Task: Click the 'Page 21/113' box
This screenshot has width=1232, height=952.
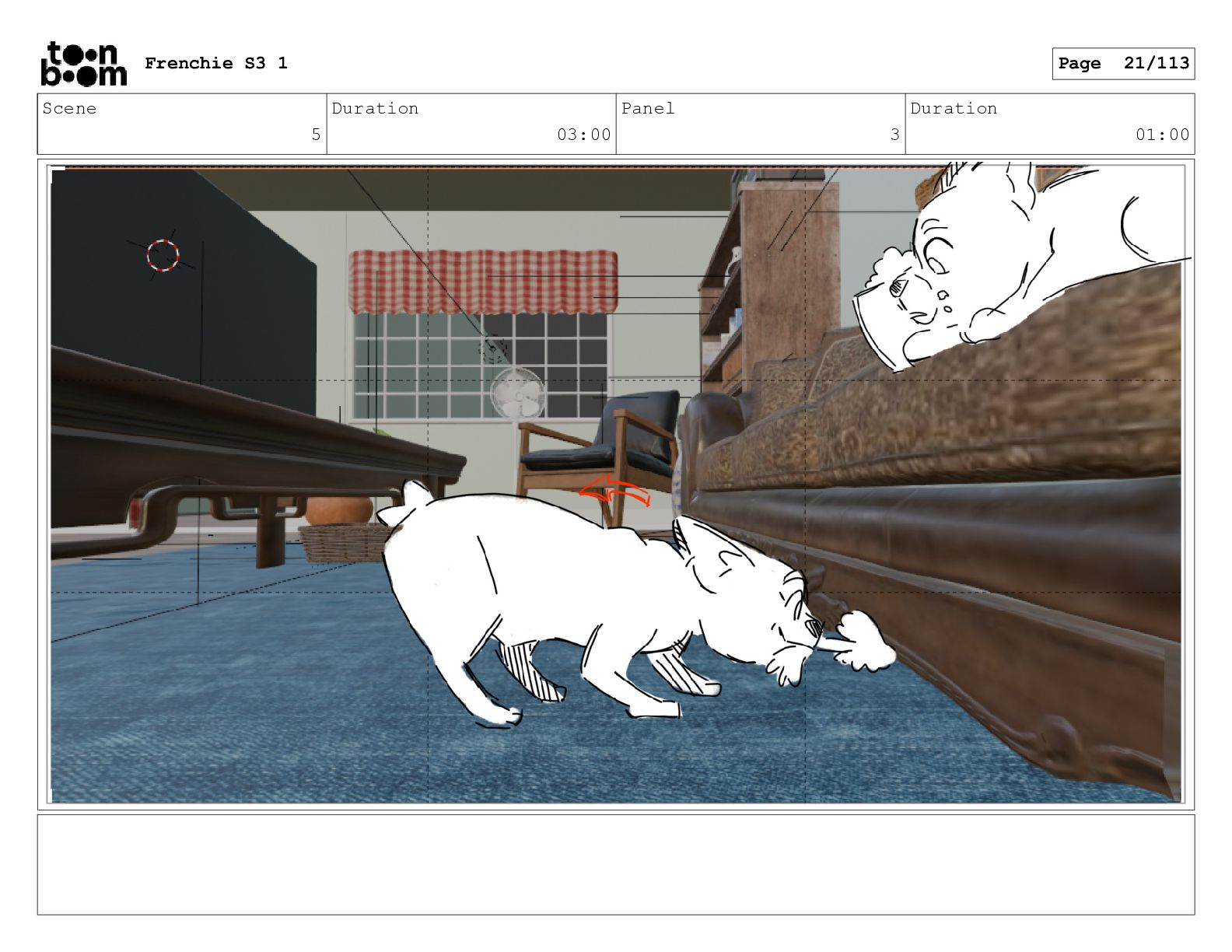Action: click(x=1123, y=64)
